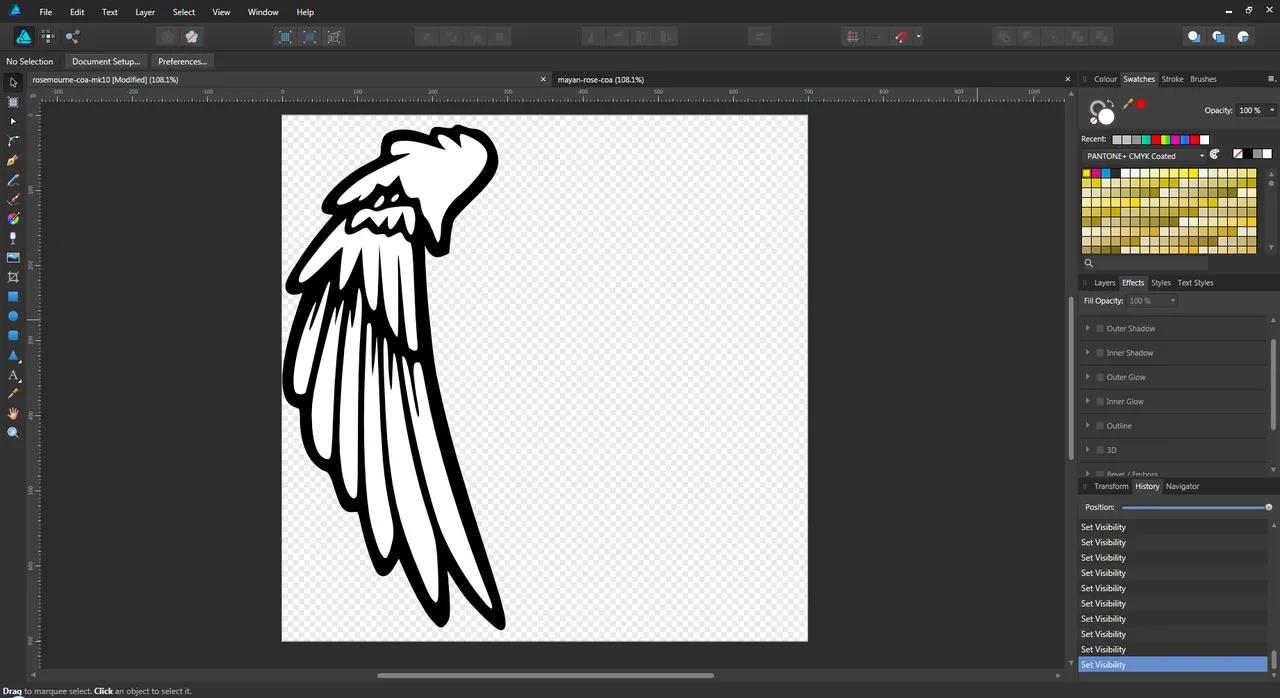The height and width of the screenshot is (698, 1280).
Task: Switch to the Export persona
Action: 73,36
